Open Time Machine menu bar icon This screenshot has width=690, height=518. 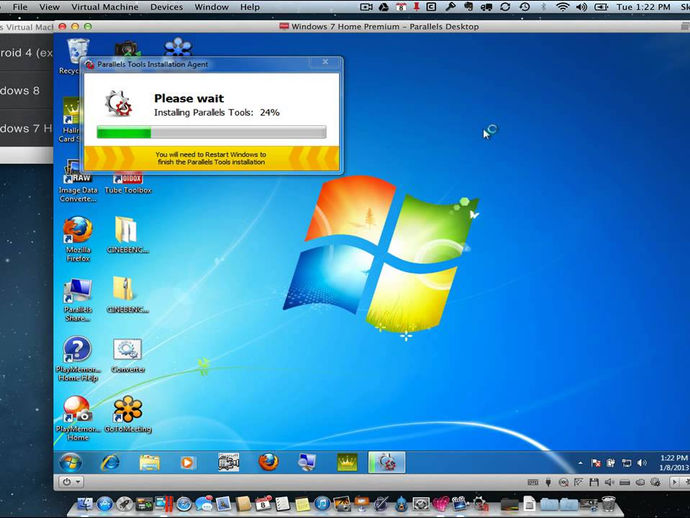point(525,7)
